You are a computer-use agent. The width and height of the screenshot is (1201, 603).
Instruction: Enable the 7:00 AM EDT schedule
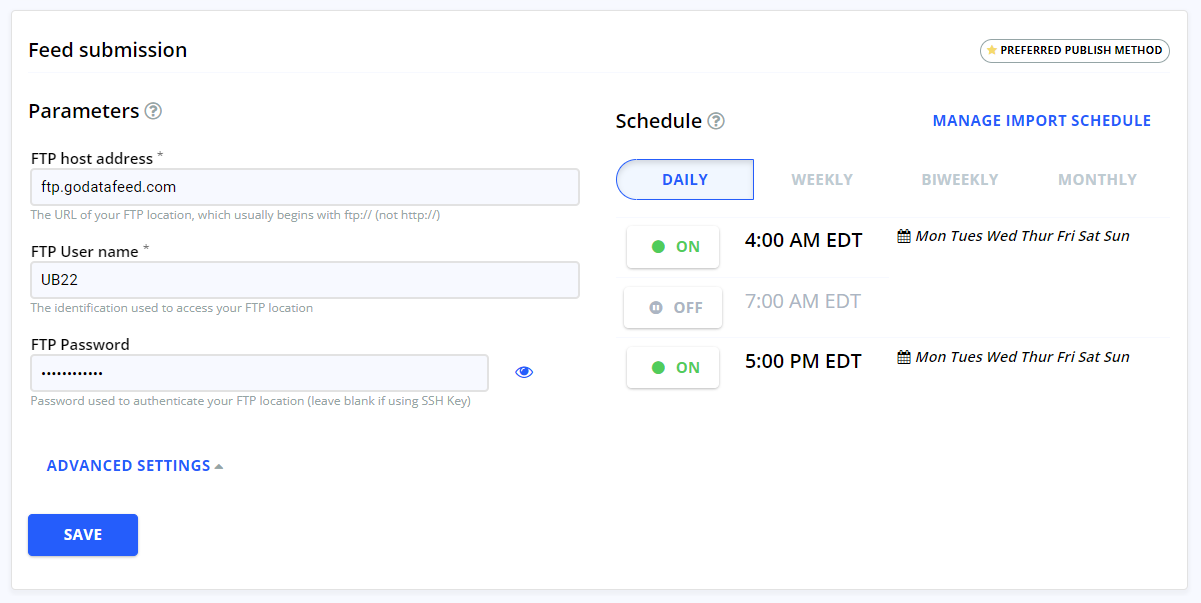click(673, 308)
